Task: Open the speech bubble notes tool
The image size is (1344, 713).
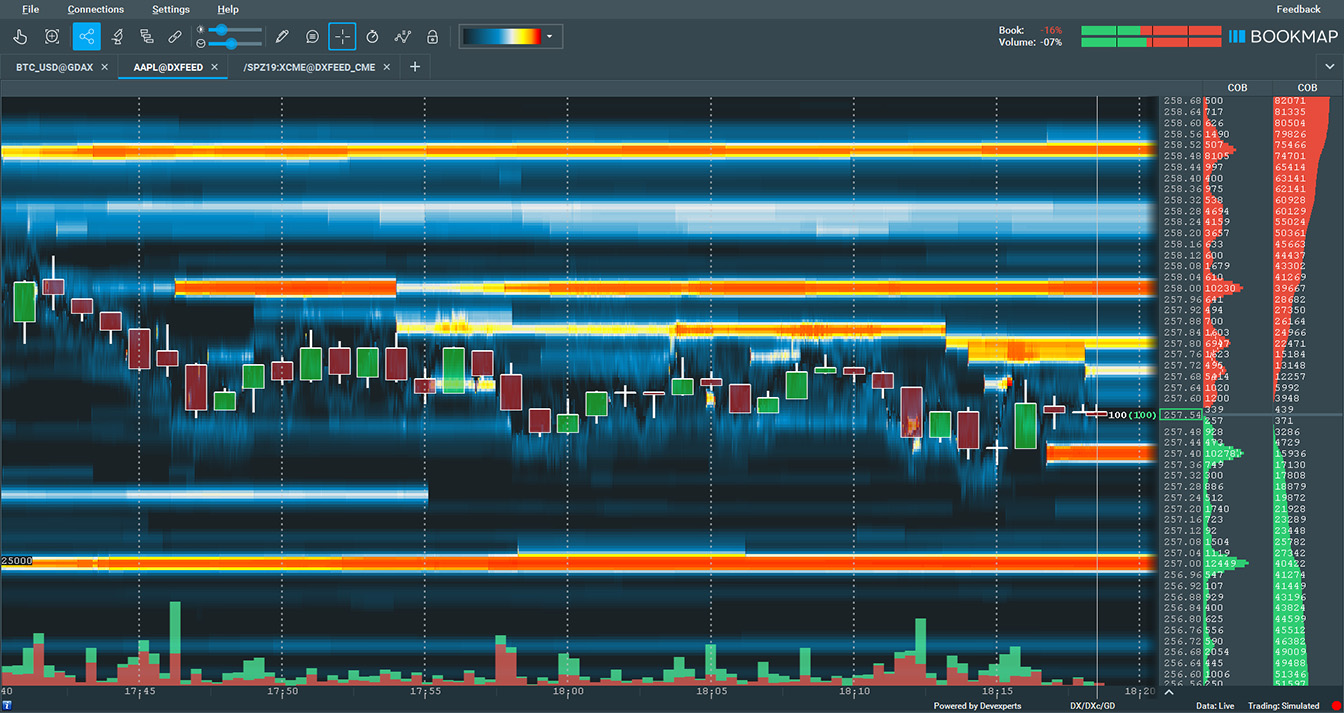Action: pyautogui.click(x=312, y=37)
